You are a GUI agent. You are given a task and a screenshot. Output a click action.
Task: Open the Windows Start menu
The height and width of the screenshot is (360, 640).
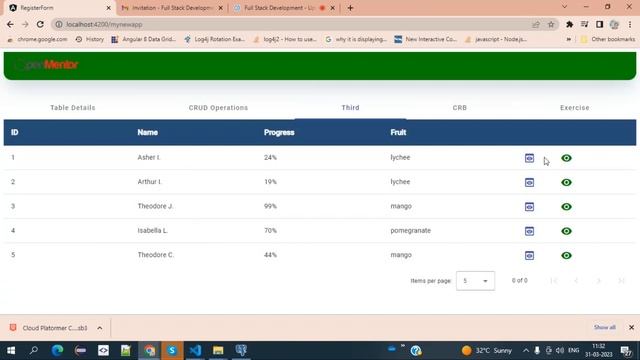click(11, 350)
